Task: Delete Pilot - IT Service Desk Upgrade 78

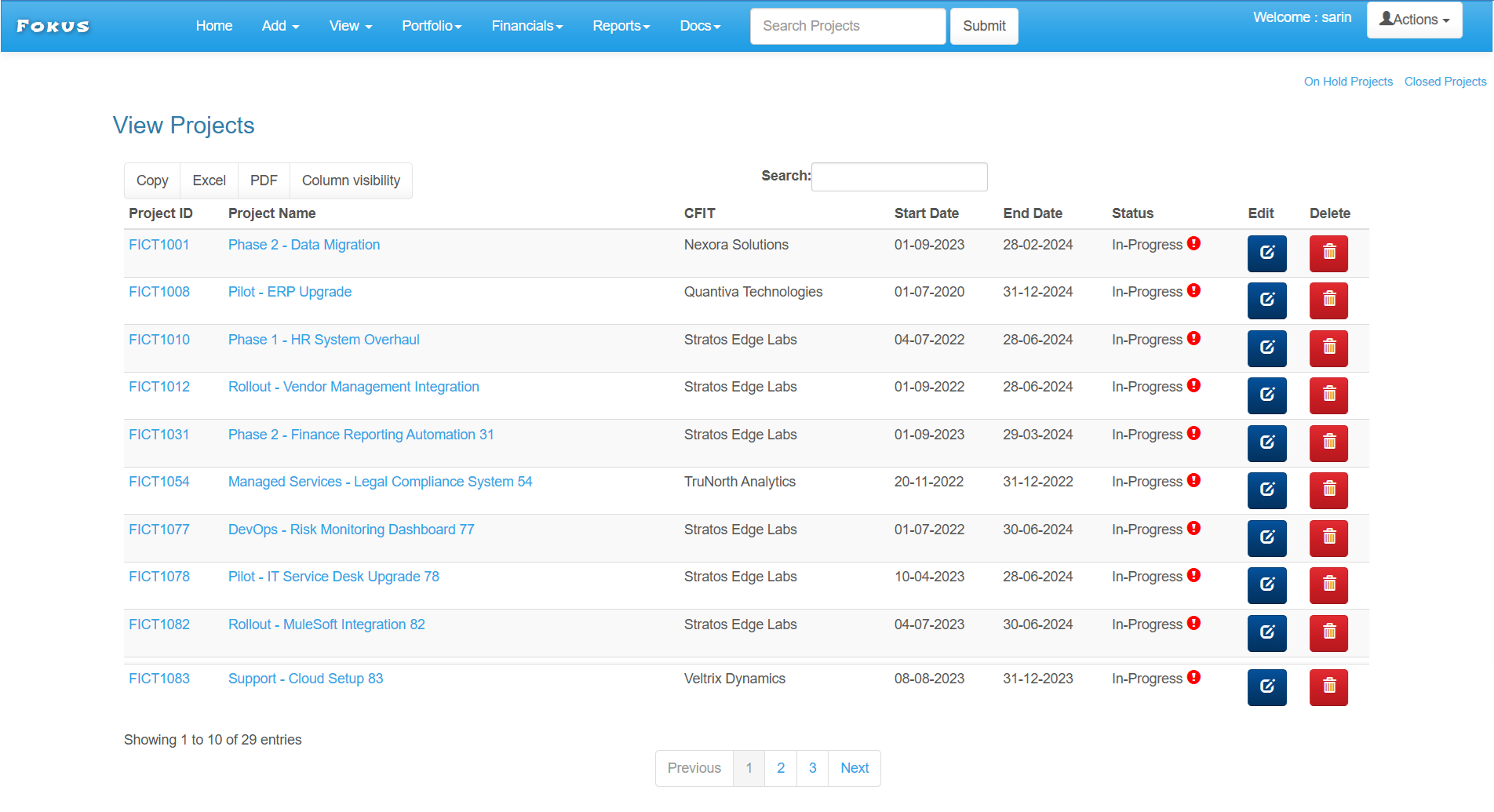Action: click(x=1328, y=585)
